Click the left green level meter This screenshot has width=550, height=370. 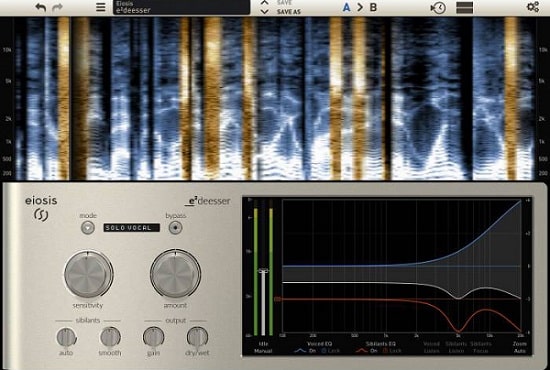[x=256, y=272]
